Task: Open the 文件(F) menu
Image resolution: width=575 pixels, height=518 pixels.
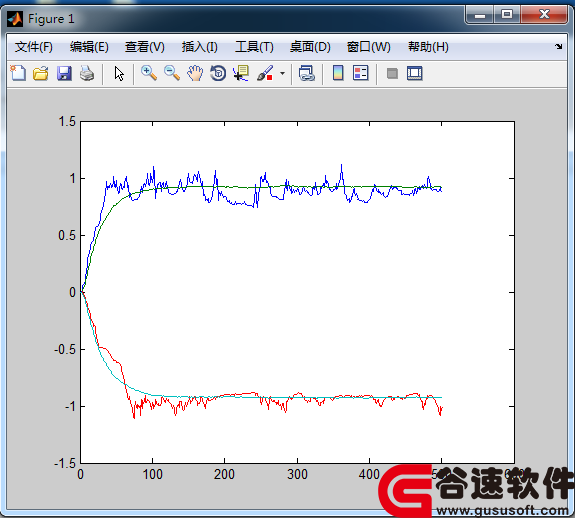Action: point(33,47)
